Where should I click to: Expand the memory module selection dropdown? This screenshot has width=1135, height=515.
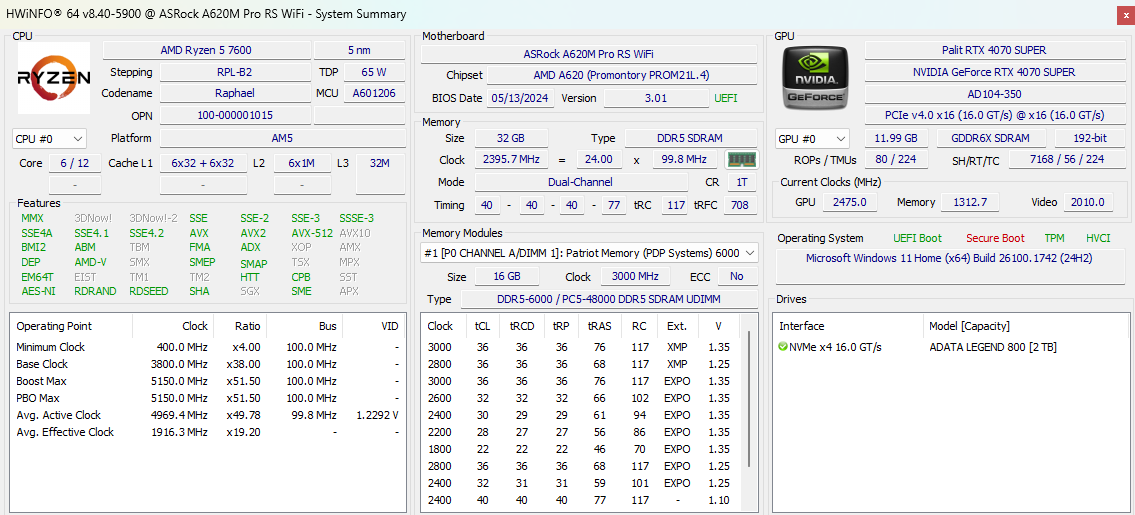pyautogui.click(x=589, y=253)
